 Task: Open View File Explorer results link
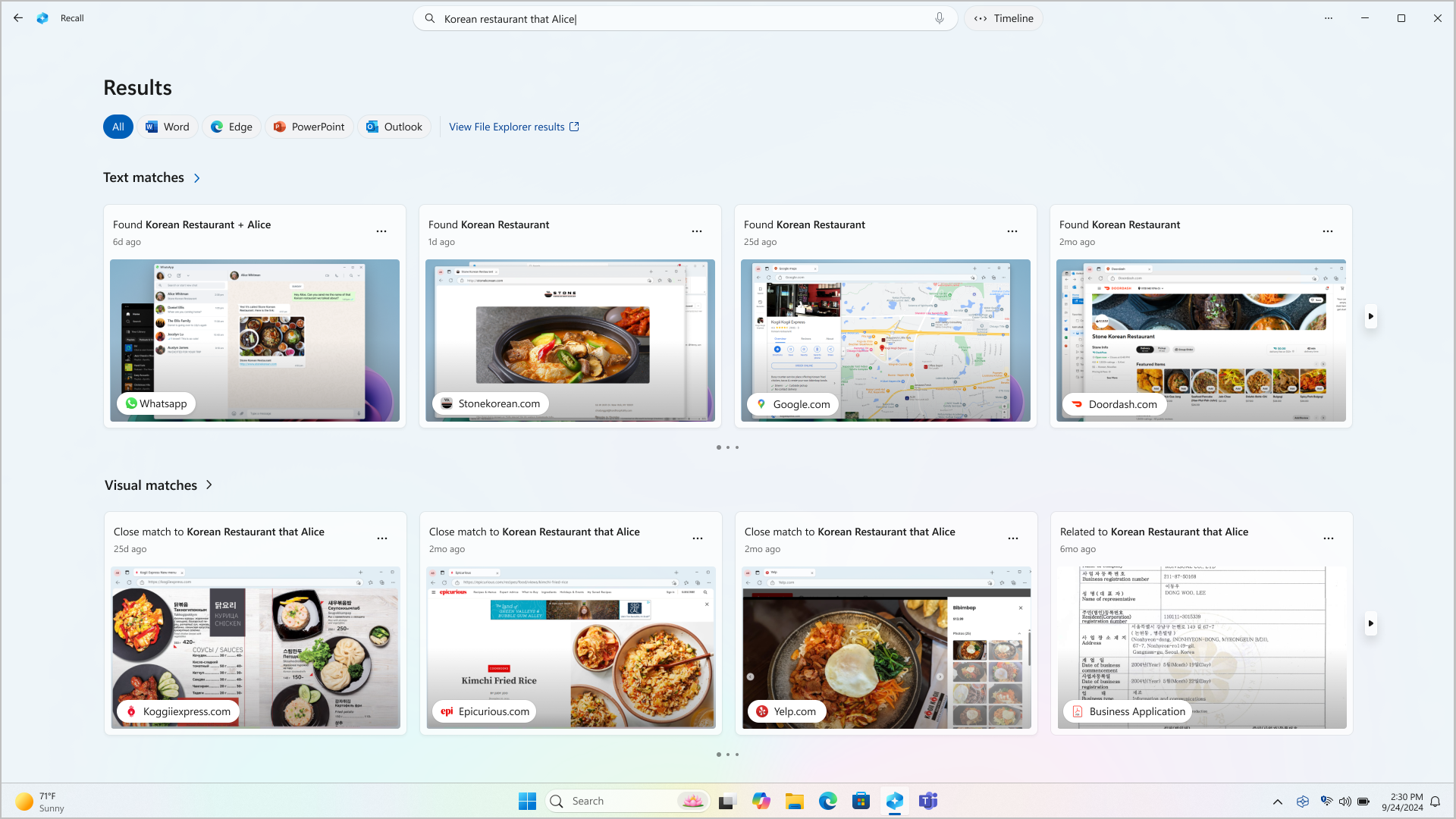point(515,127)
